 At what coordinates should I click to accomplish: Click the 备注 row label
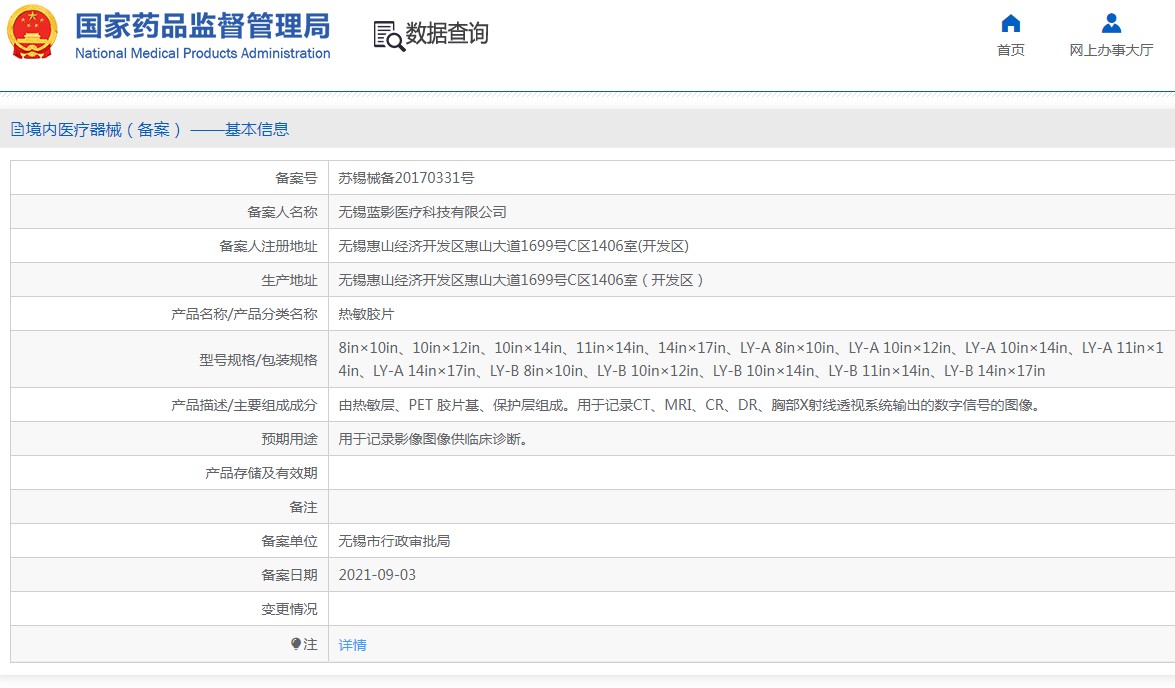click(303, 507)
